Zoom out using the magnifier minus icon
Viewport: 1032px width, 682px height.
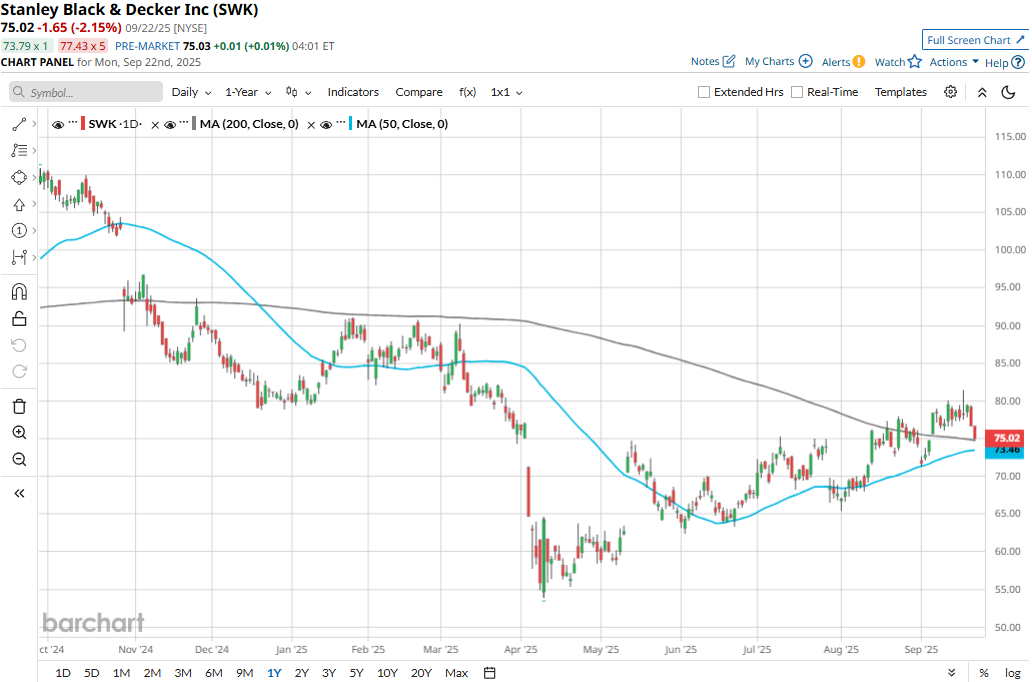18,460
